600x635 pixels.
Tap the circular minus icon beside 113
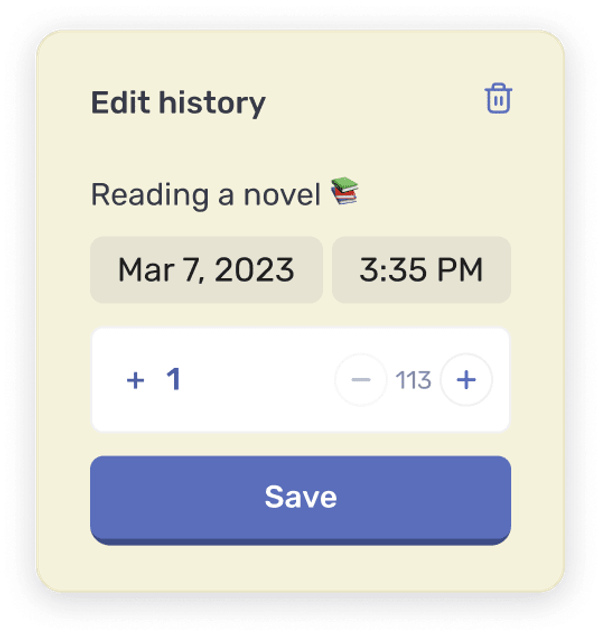click(x=361, y=380)
